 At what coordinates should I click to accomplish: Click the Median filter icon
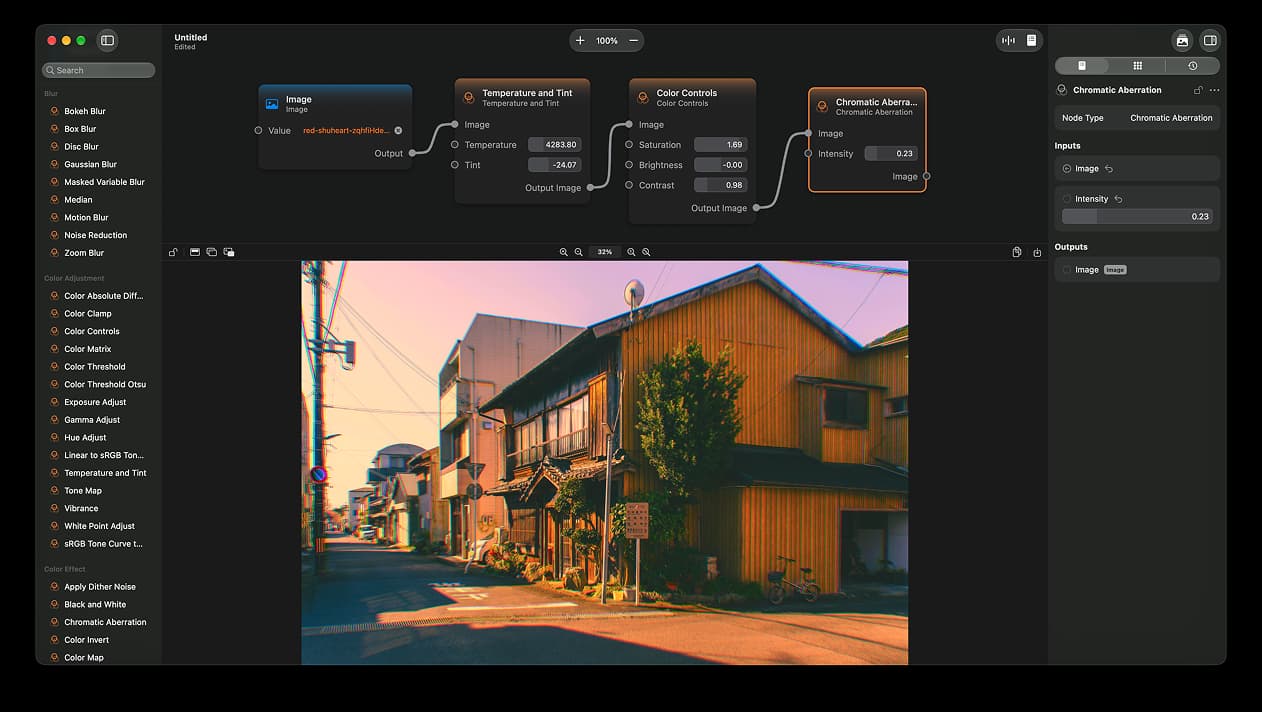(55, 200)
